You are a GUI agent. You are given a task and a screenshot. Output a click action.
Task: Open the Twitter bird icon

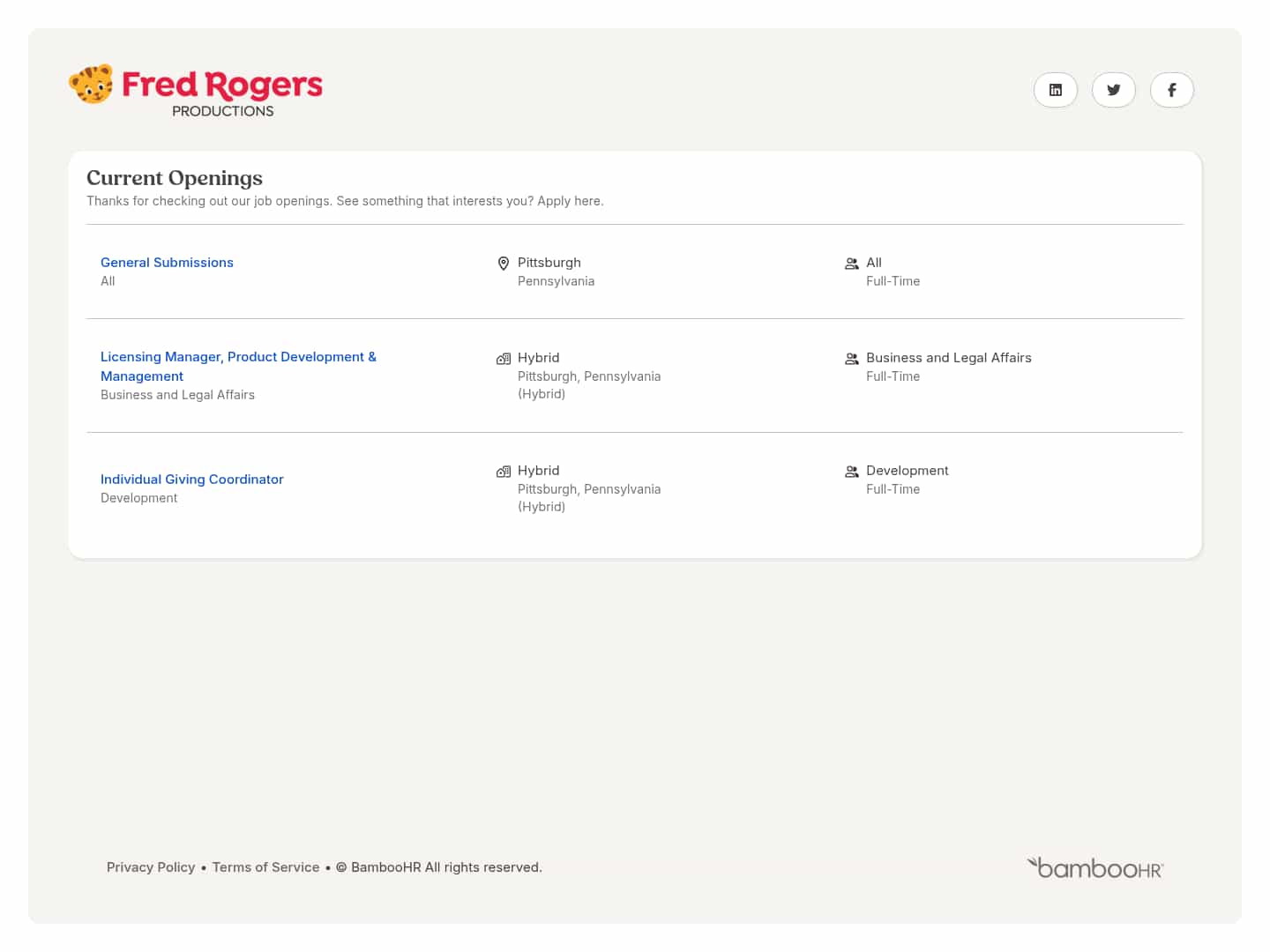click(1113, 90)
